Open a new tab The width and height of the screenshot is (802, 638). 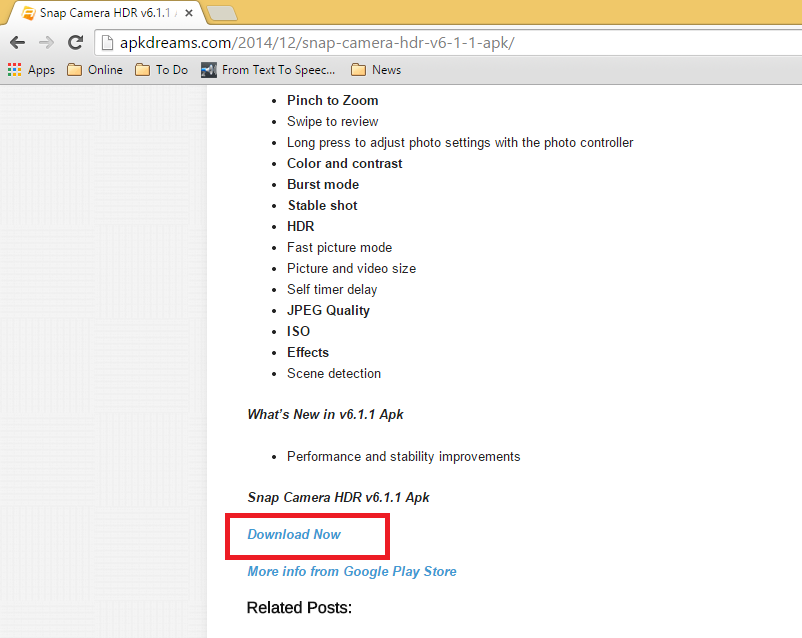point(222,14)
